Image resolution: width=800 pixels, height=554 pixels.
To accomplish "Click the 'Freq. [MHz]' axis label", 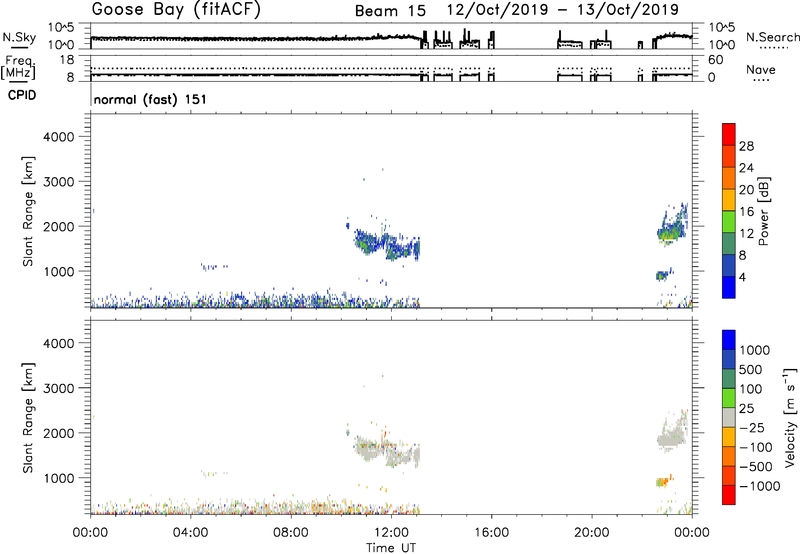I will [x=18, y=67].
